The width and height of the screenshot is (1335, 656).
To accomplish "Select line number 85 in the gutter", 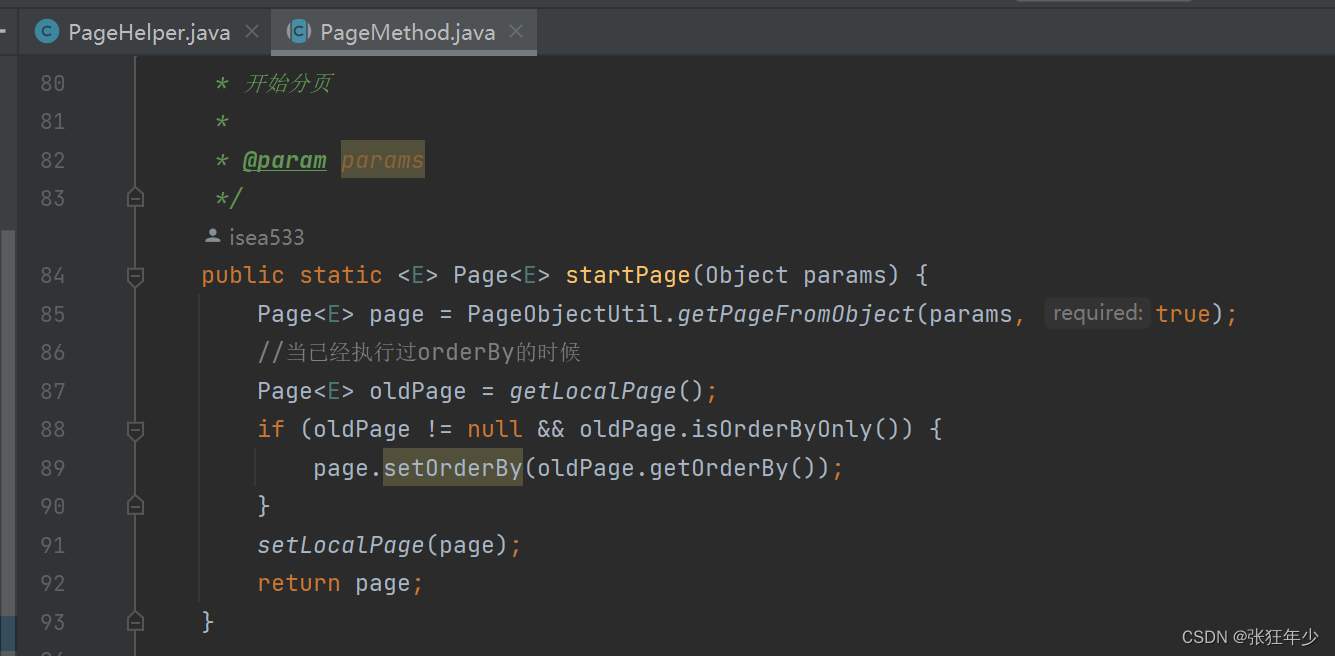I will (52, 314).
